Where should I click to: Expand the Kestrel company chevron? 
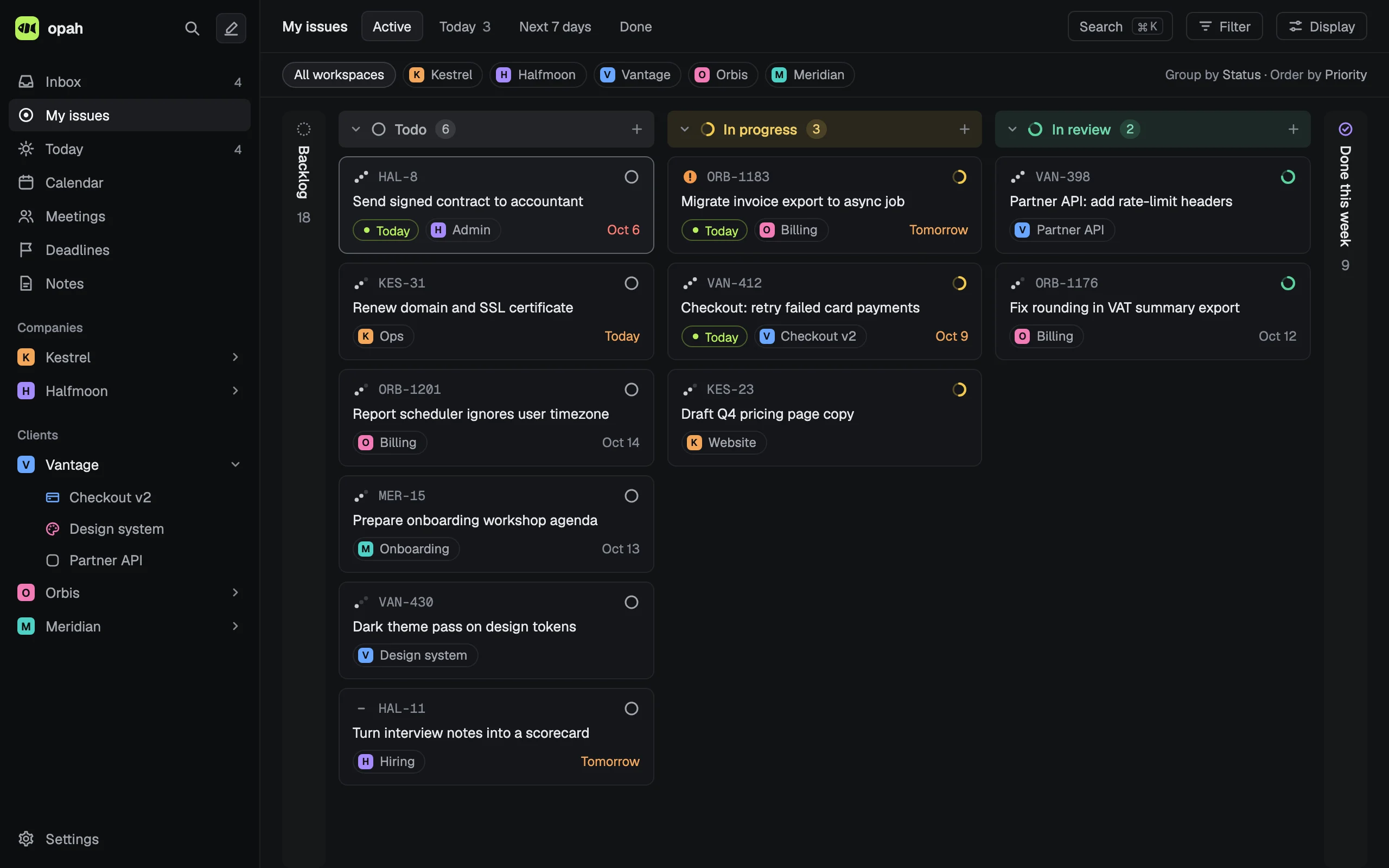(235, 357)
